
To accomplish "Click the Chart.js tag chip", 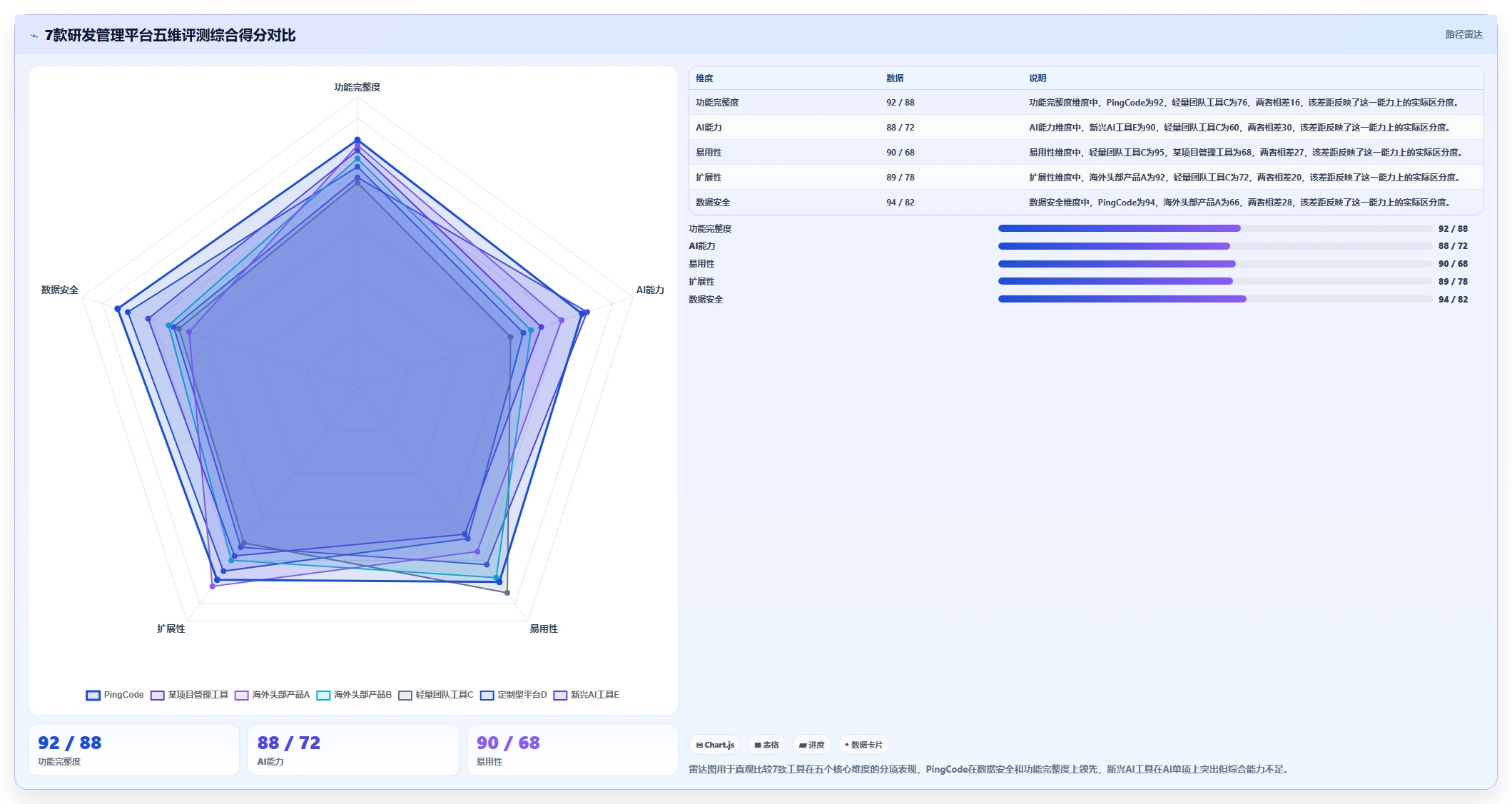I will (715, 745).
